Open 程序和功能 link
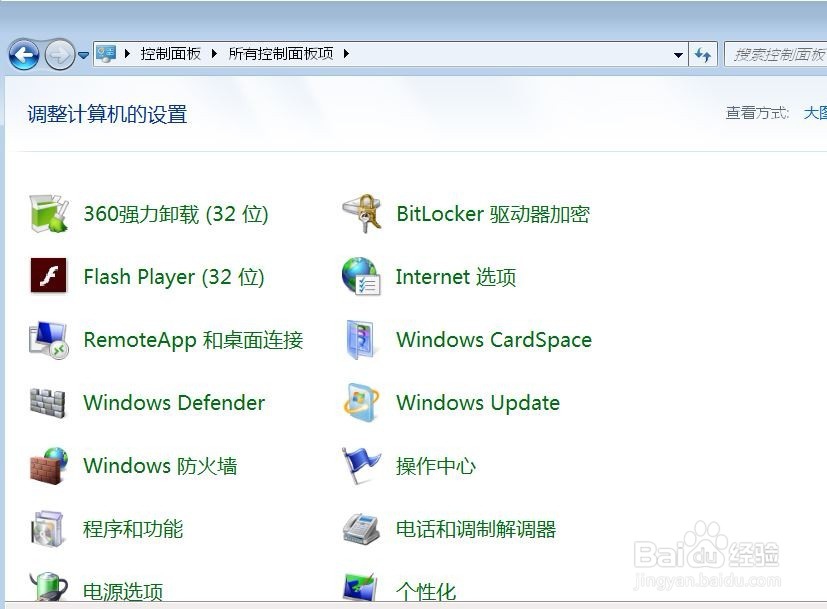827x609 pixels. tap(133, 529)
